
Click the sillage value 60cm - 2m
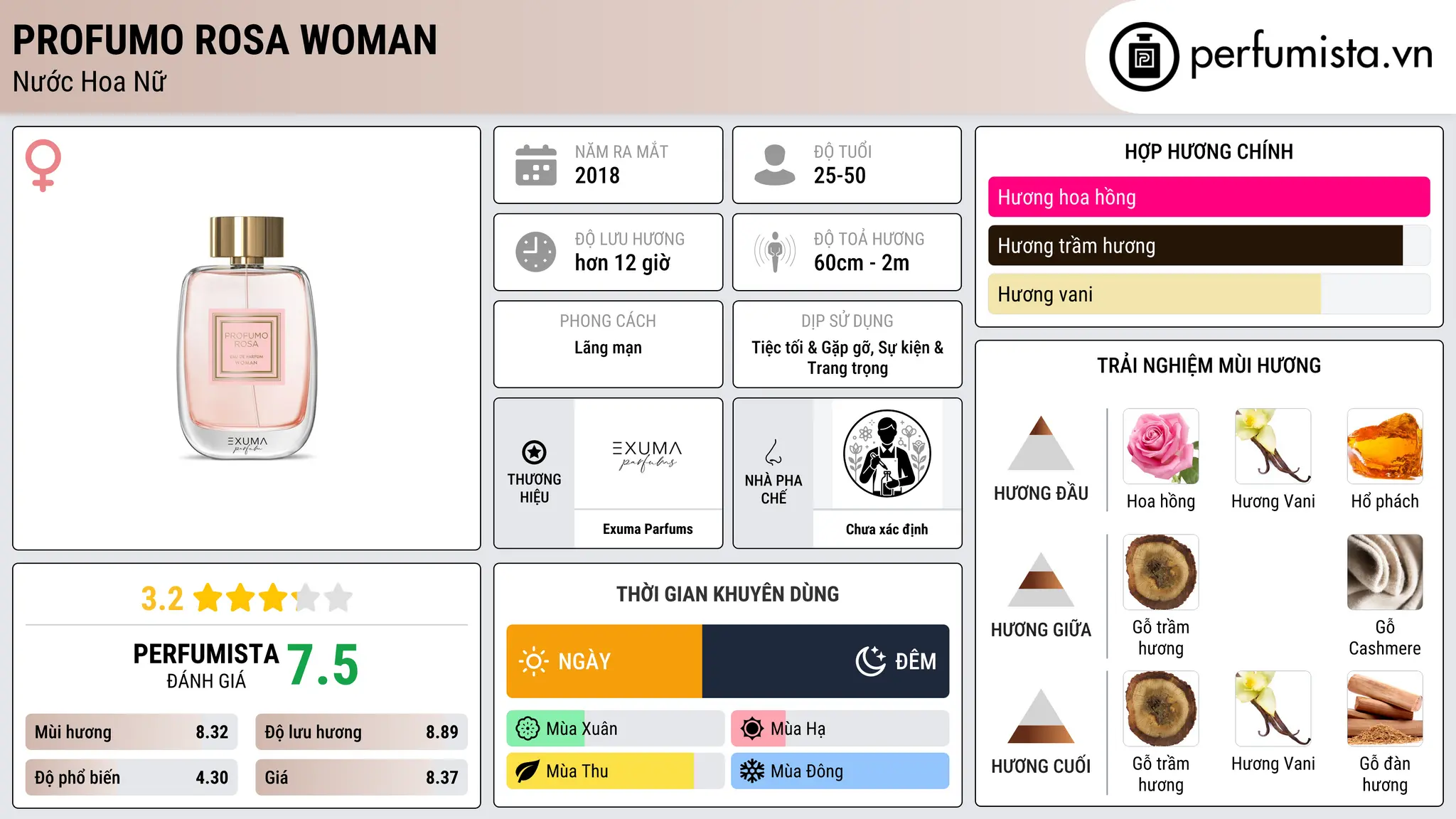pos(862,263)
